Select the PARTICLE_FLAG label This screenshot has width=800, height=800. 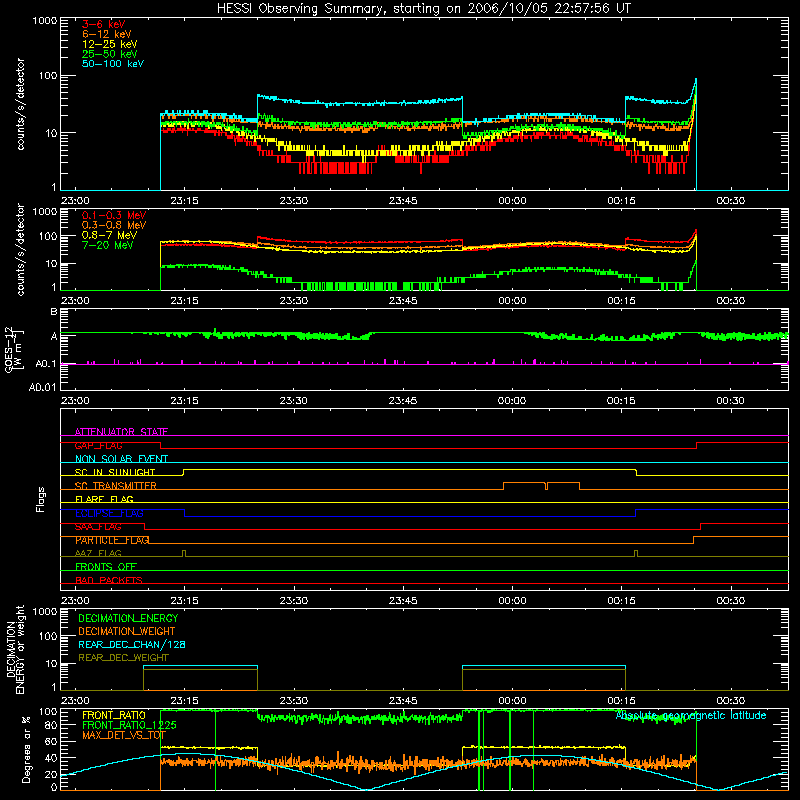tap(112, 540)
